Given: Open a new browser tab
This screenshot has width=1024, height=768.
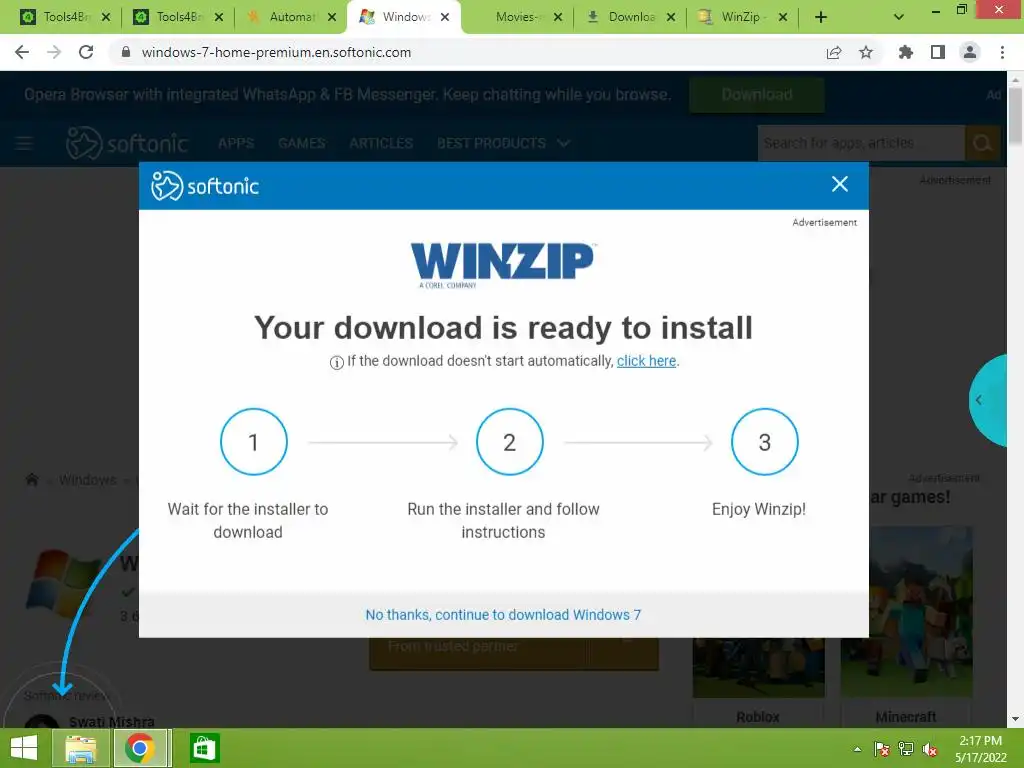Looking at the screenshot, I should point(821,17).
